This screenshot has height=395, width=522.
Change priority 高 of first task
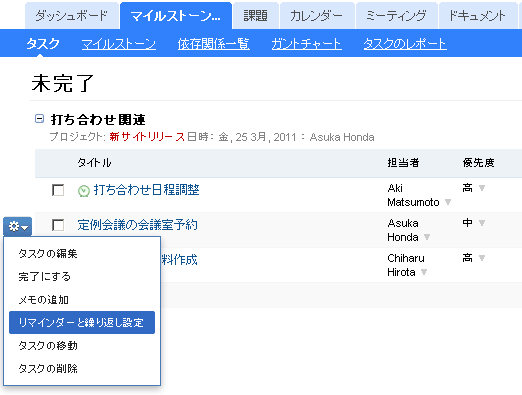(x=482, y=188)
